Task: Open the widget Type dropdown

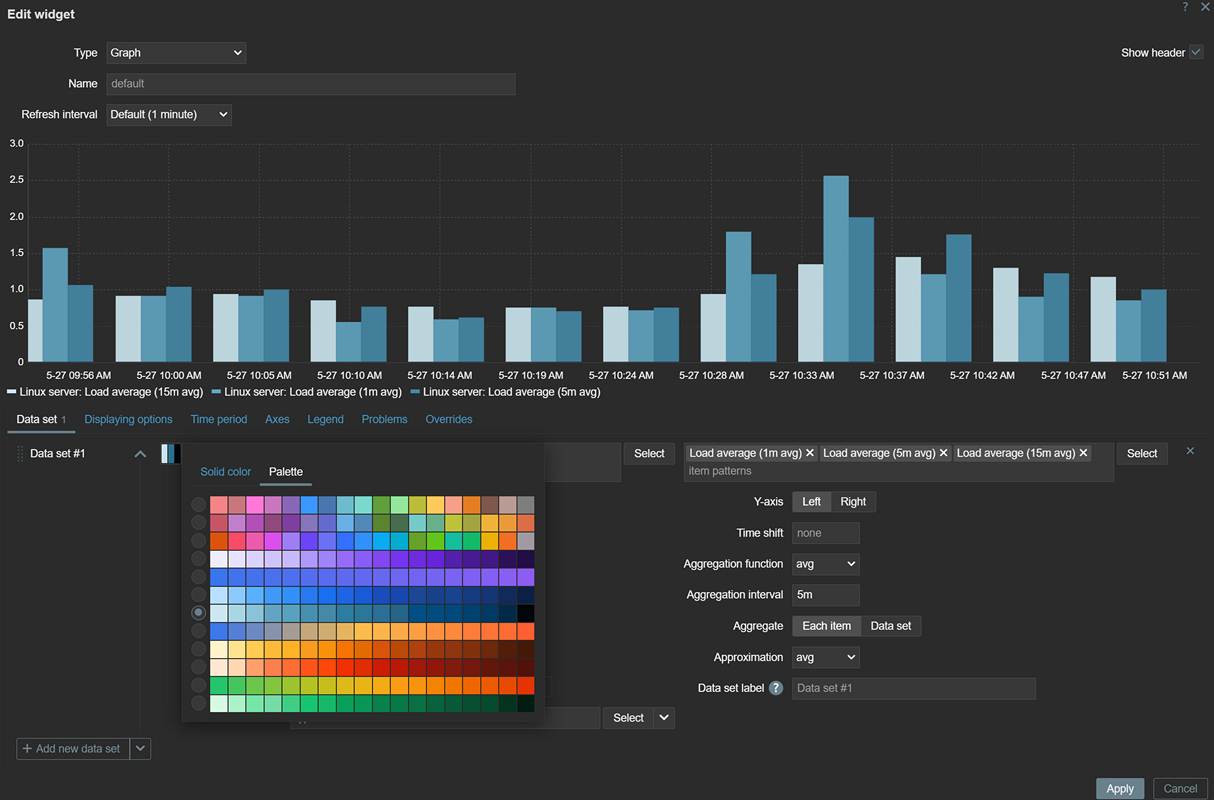Action: [176, 52]
